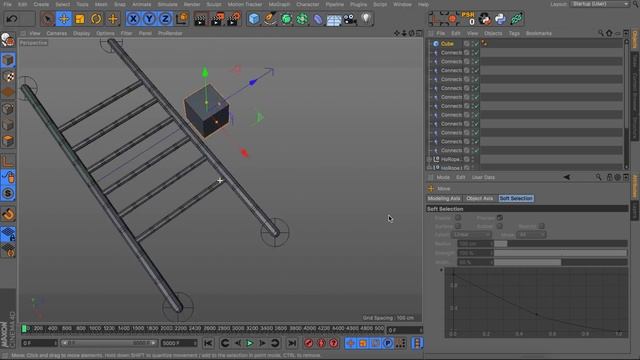Screen dimensions: 640x360
Task: Click the Undo arrow icon
Action: (12, 19)
